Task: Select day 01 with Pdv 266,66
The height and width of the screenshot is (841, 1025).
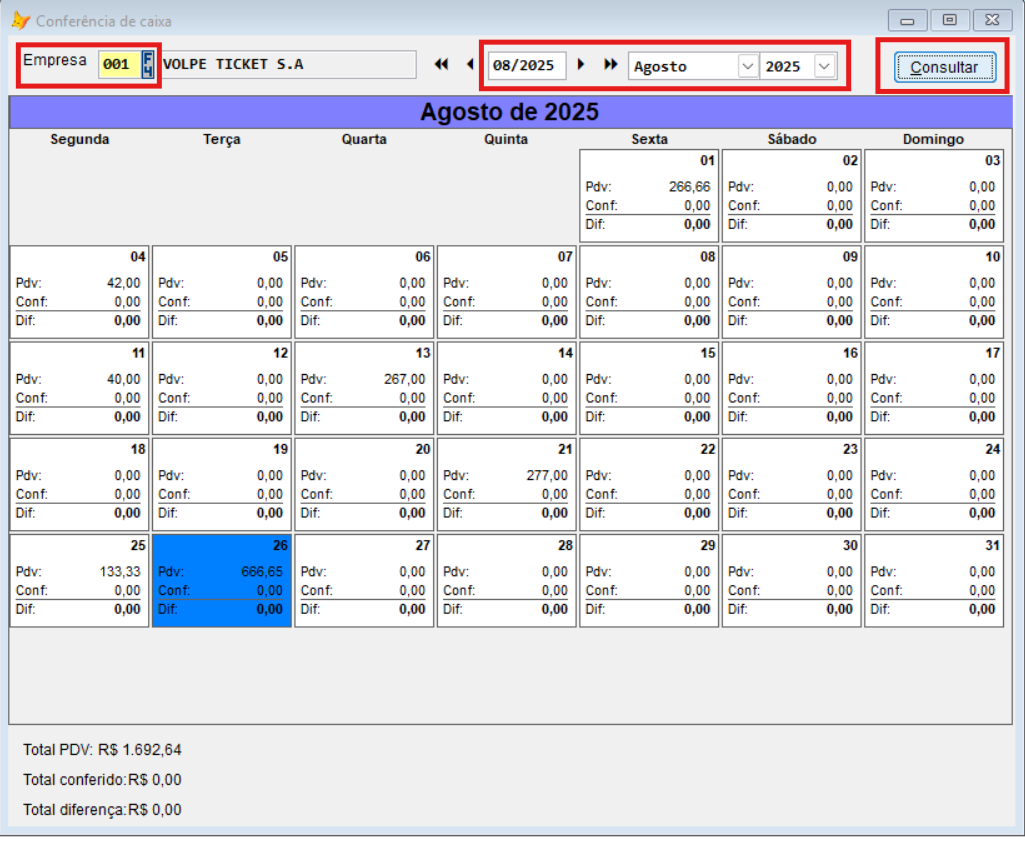Action: 649,196
